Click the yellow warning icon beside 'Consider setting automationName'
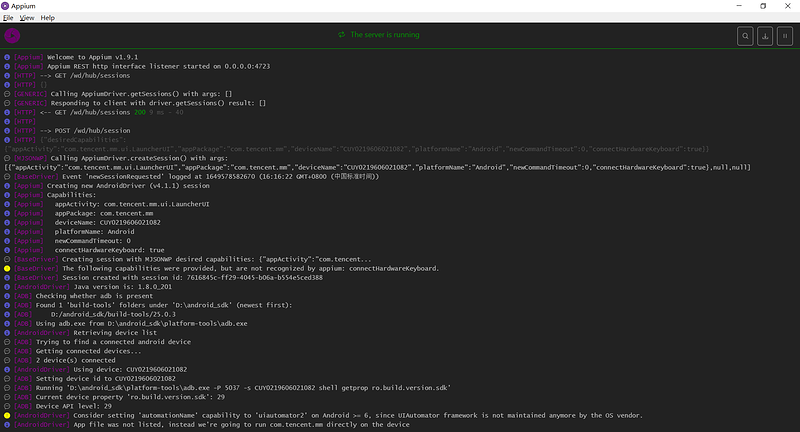Image resolution: width=800 pixels, height=432 pixels. 7,415
